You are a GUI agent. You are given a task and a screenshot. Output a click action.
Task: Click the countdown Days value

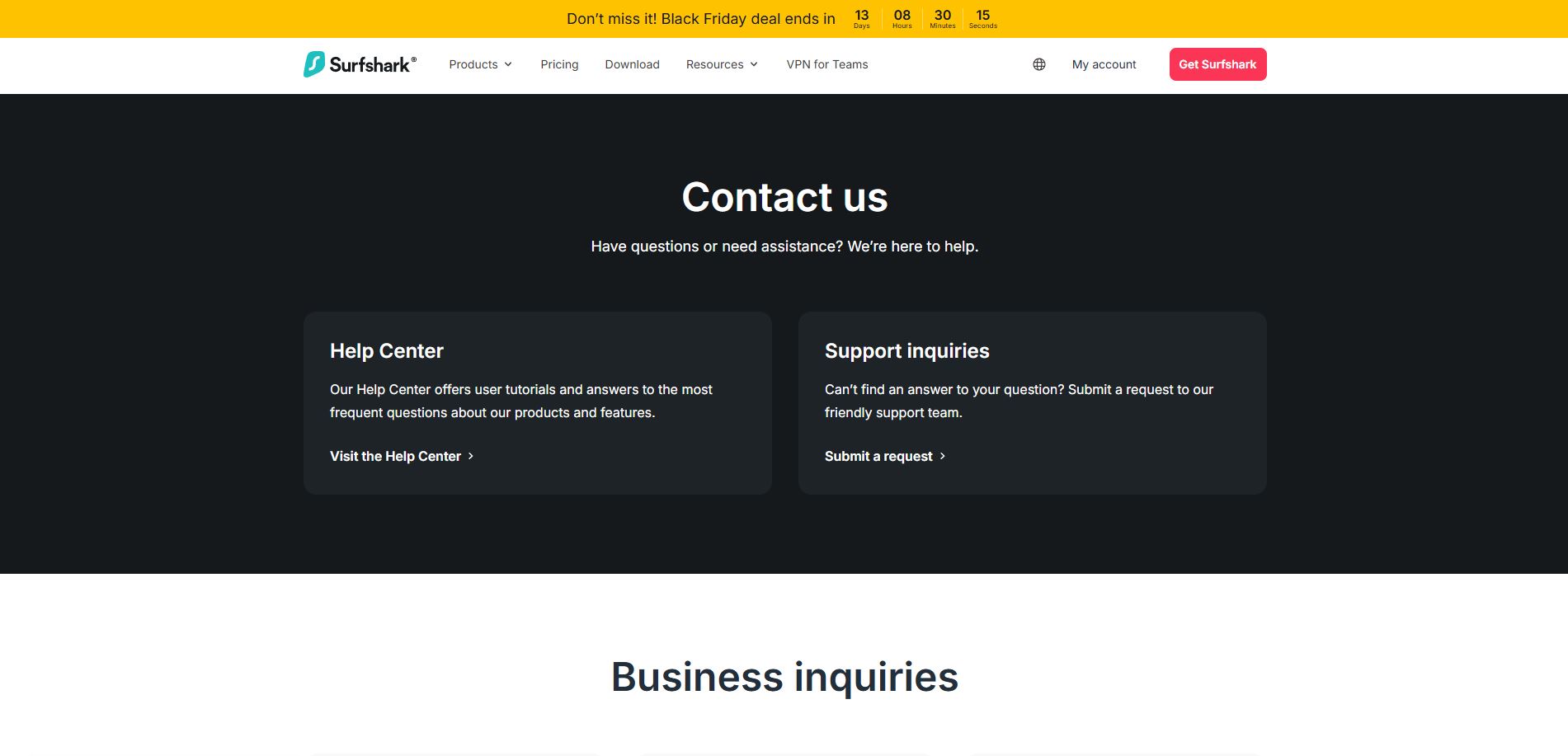pyautogui.click(x=862, y=15)
